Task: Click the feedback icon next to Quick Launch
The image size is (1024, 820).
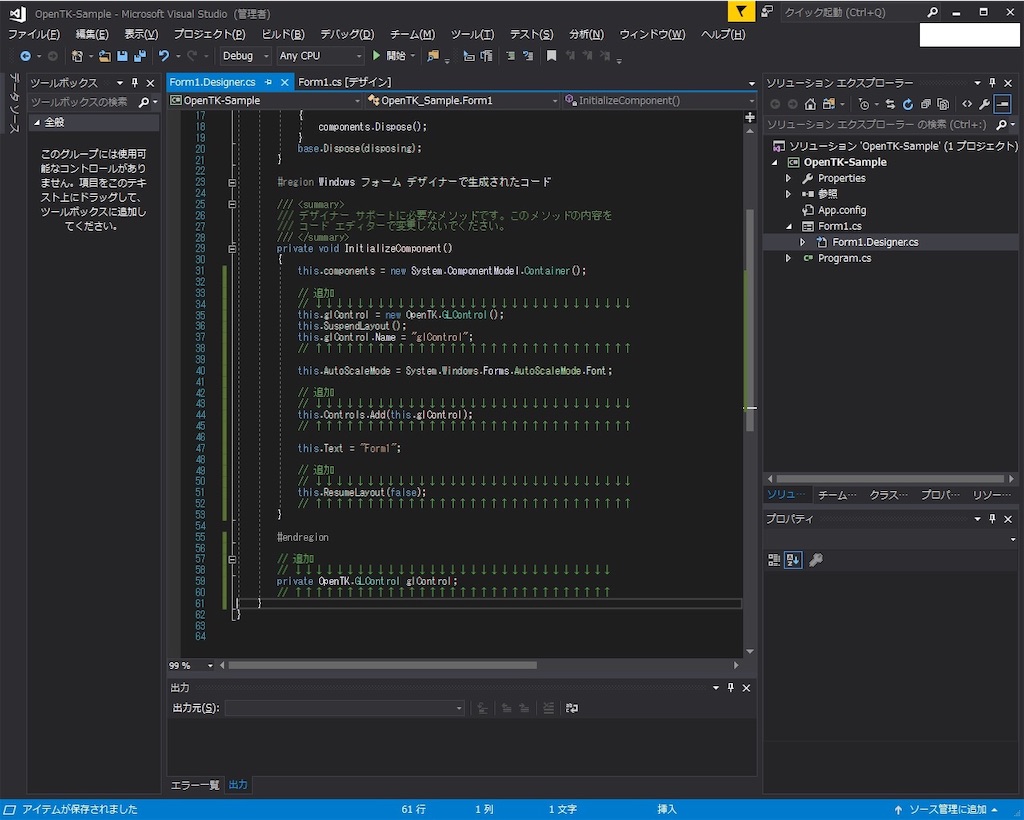Action: coord(767,12)
